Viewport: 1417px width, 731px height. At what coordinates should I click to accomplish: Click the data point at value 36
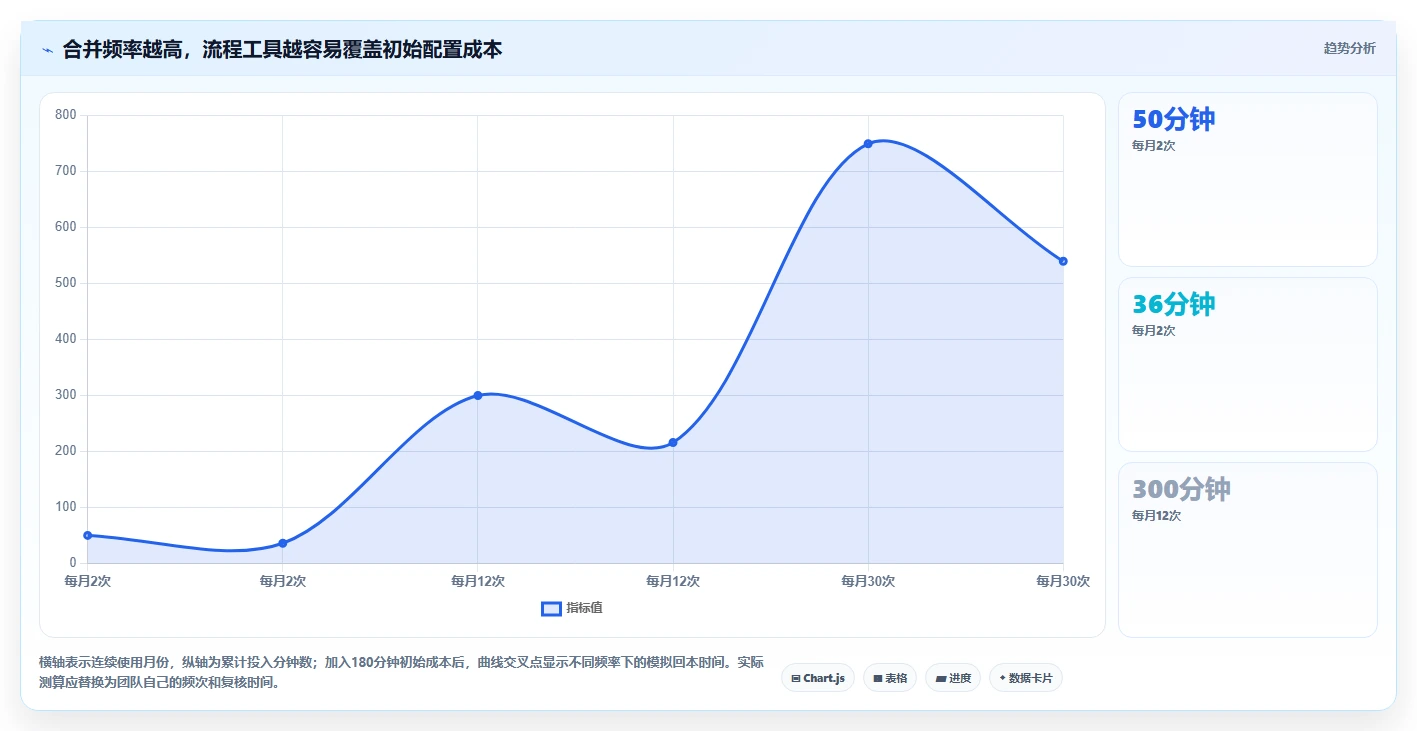pyautogui.click(x=283, y=543)
